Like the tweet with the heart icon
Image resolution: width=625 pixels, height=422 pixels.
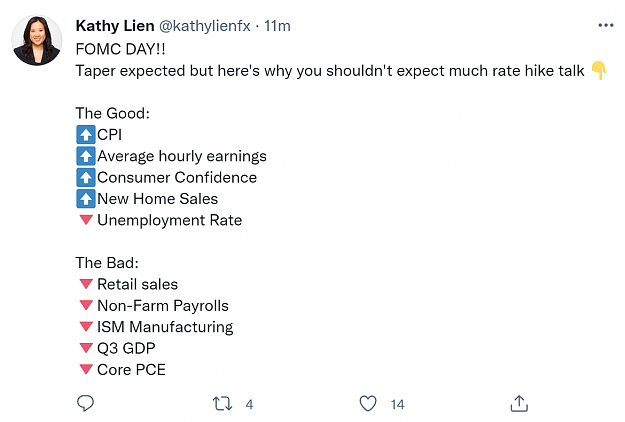[368, 403]
